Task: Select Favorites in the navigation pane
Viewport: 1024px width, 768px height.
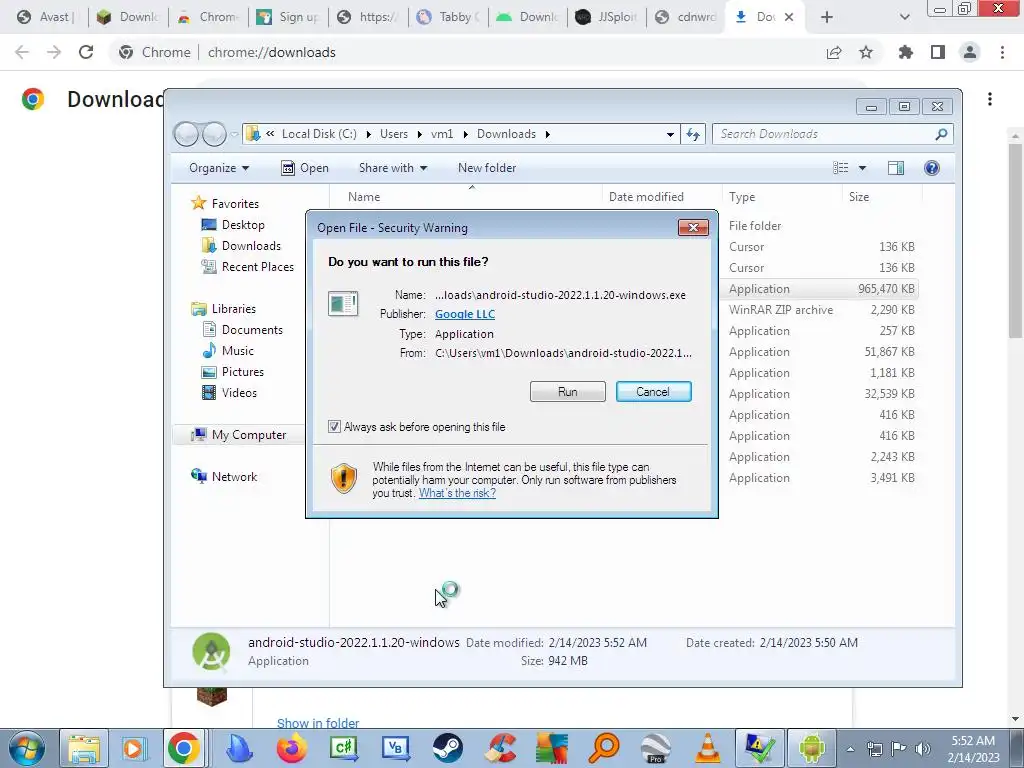Action: click(x=234, y=204)
